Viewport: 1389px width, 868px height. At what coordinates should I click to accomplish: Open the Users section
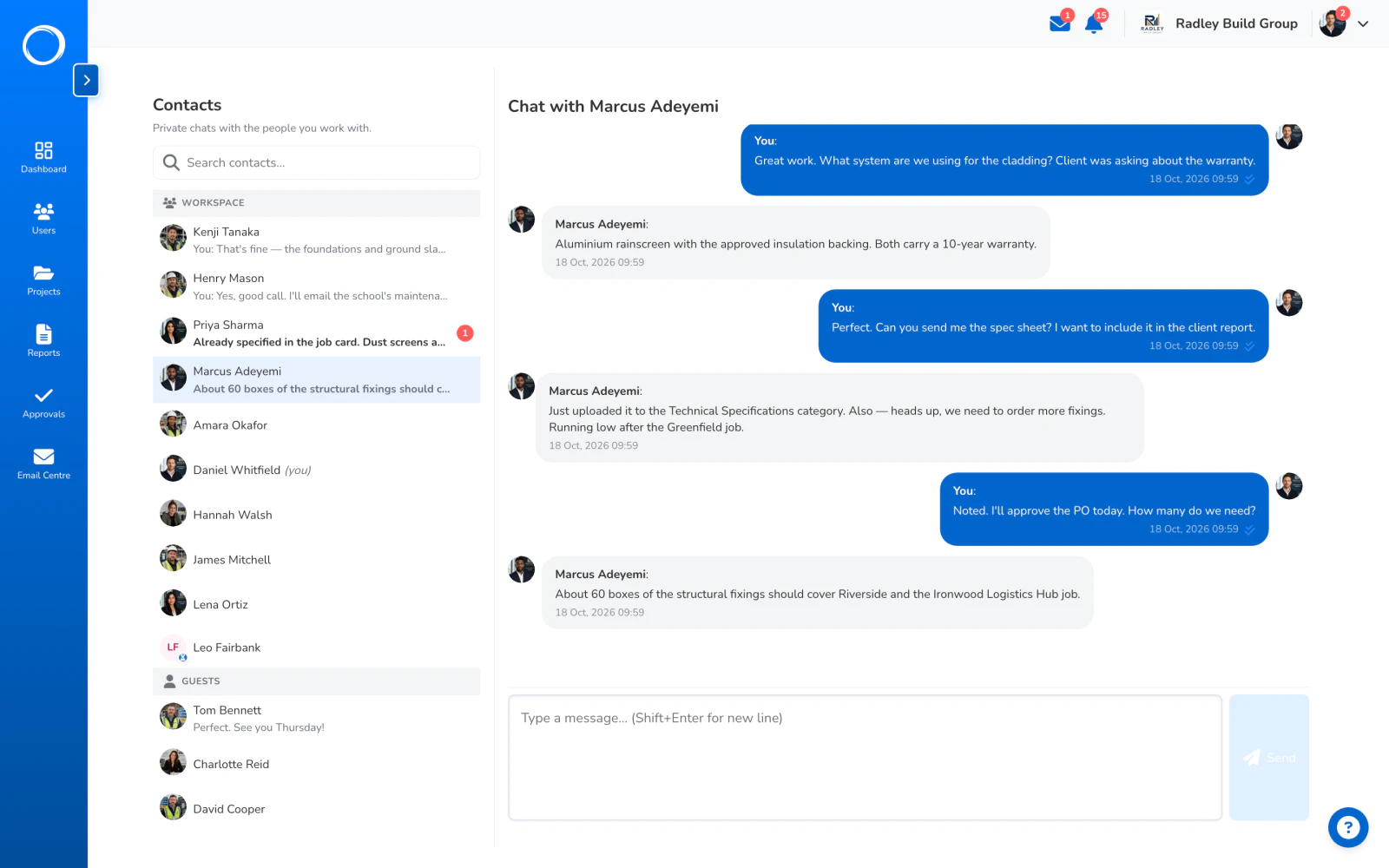coord(43,219)
